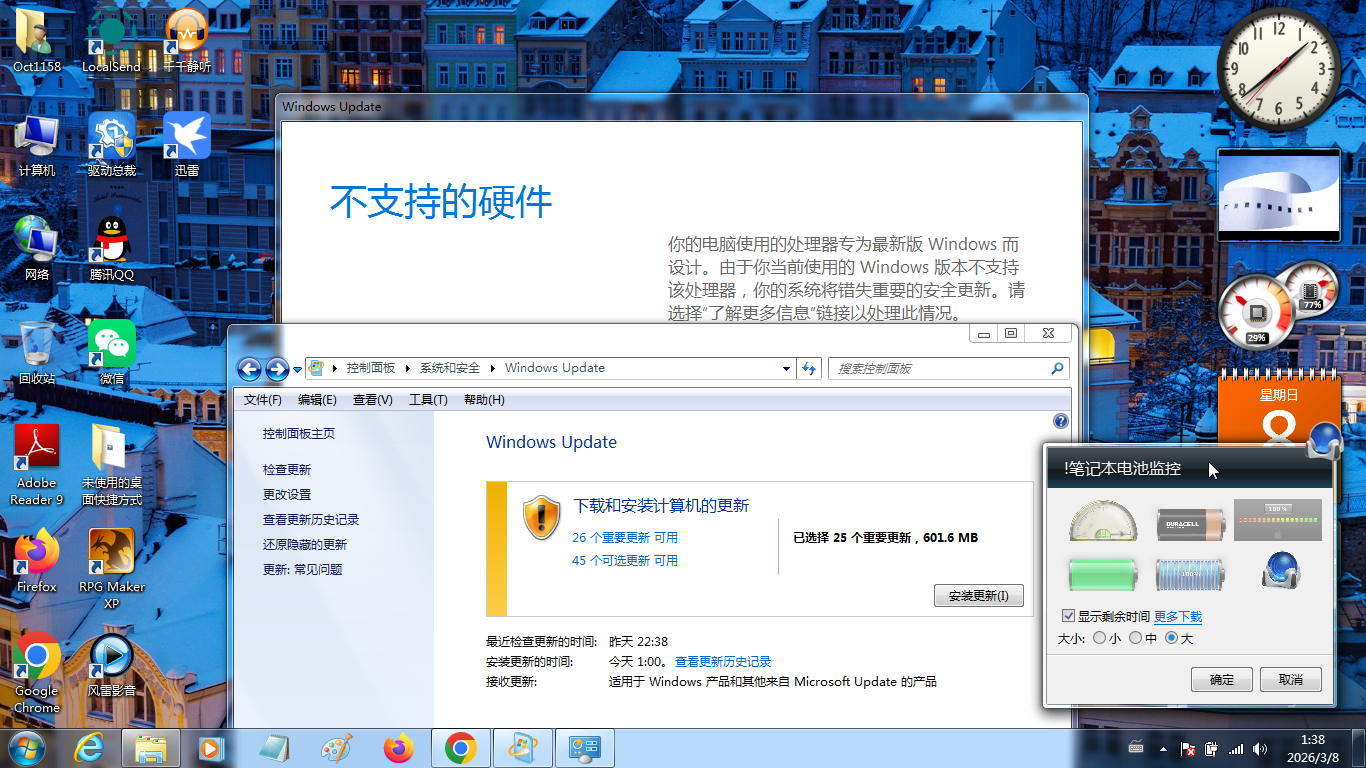The height and width of the screenshot is (768, 1366).
Task: Select the 中 size radio button
Action: pyautogui.click(x=1136, y=638)
